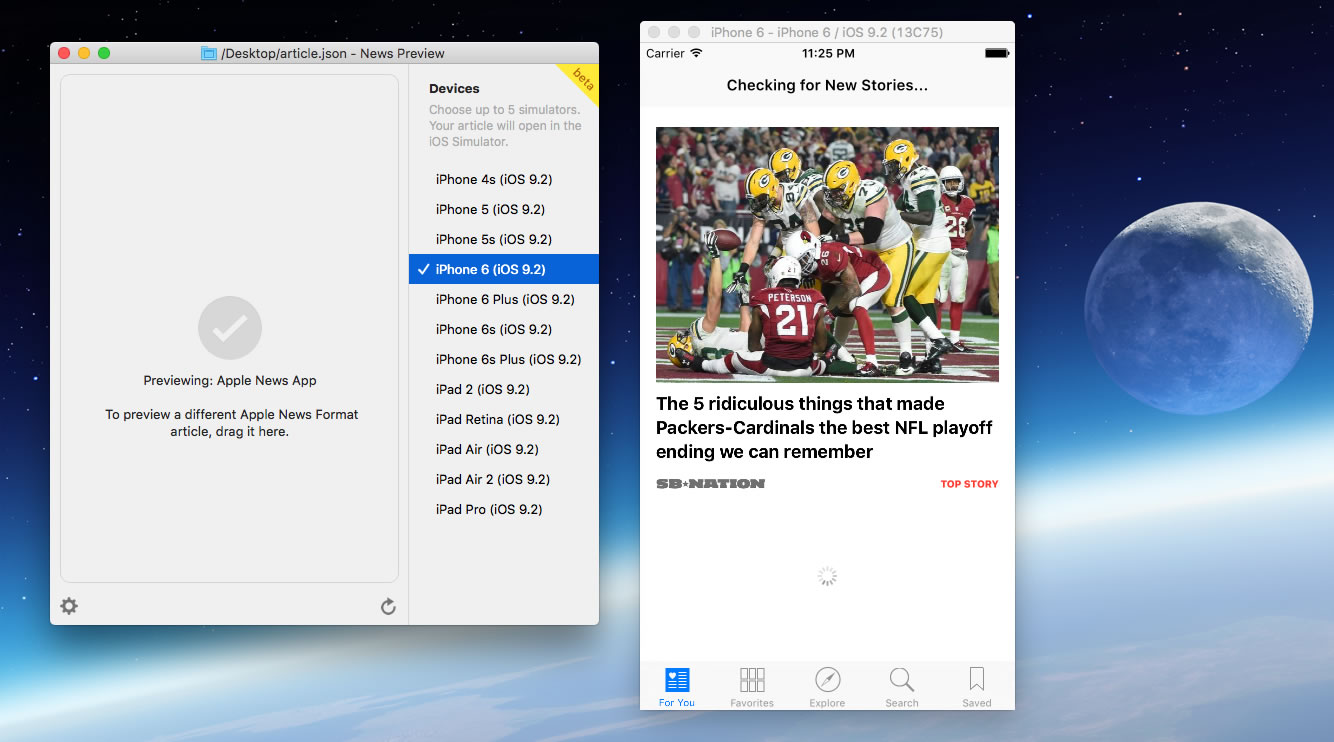1334x742 pixels.
Task: Close the News Preview window
Action: coord(64,53)
